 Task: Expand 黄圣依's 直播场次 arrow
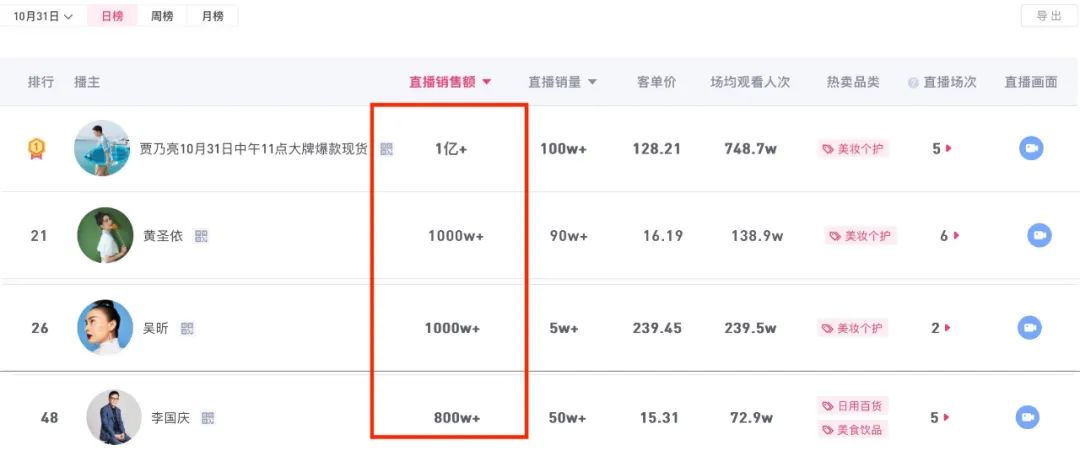coord(956,235)
